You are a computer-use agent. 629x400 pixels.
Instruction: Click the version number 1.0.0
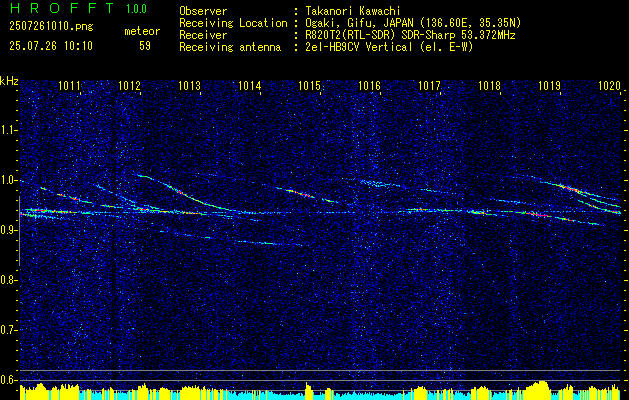(x=136, y=8)
